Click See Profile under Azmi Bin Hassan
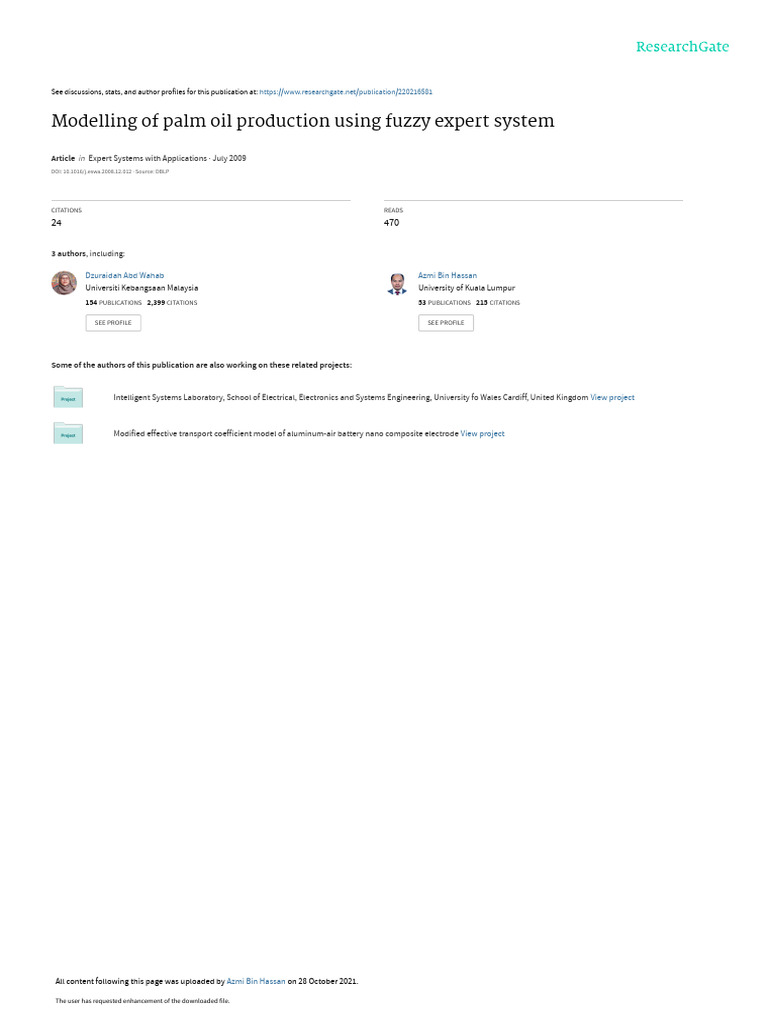The image size is (768, 1024). [x=446, y=323]
